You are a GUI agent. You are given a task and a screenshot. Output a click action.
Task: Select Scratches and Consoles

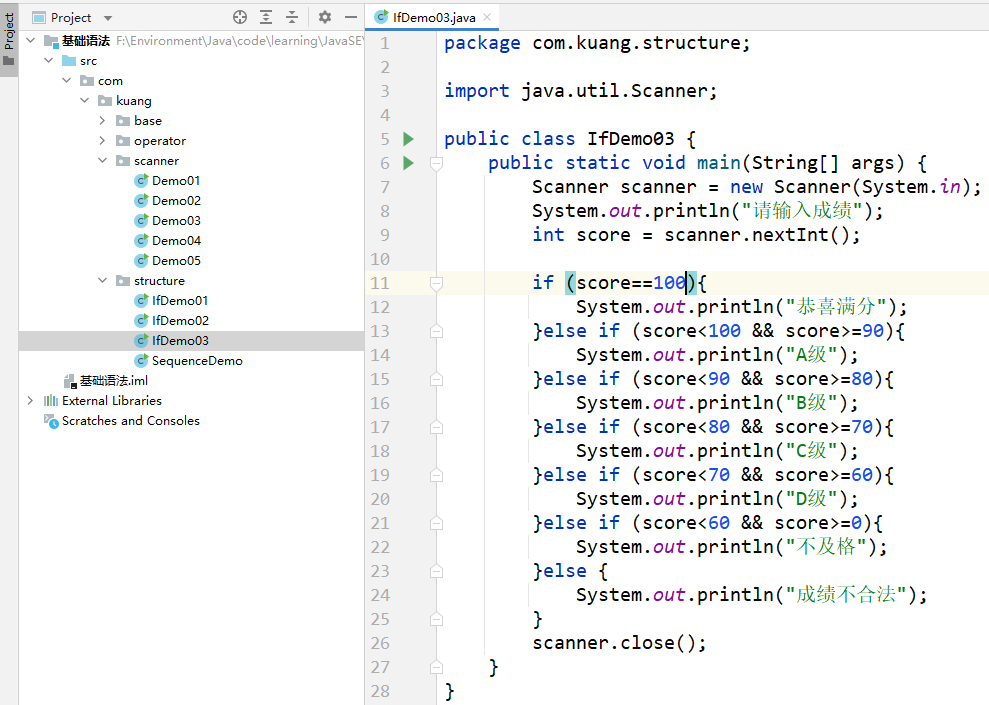pyautogui.click(x=131, y=421)
